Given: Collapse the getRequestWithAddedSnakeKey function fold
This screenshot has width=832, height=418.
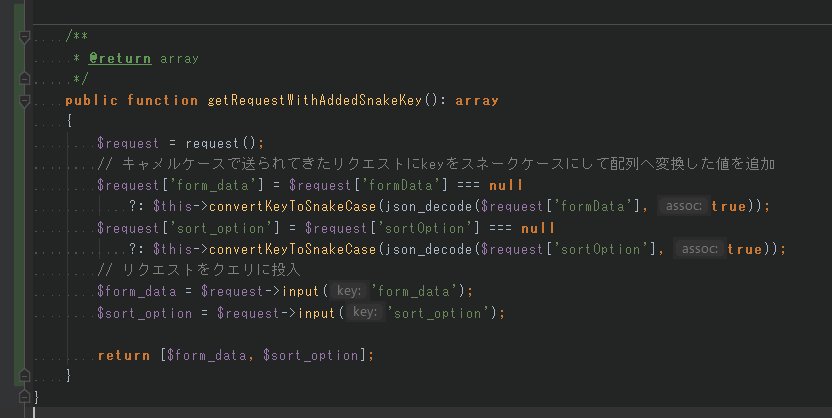Looking at the screenshot, I should (22, 101).
